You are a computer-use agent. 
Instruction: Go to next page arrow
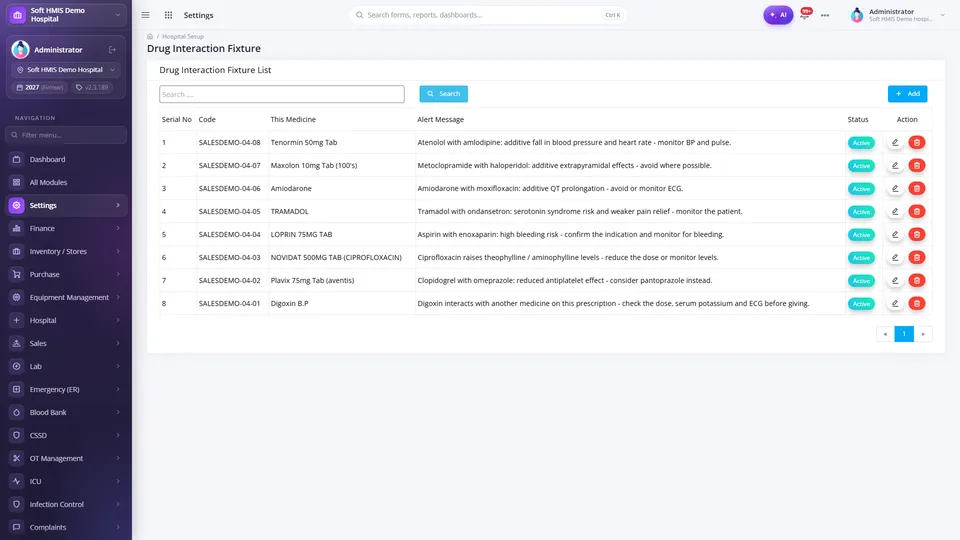pyautogui.click(x=923, y=334)
